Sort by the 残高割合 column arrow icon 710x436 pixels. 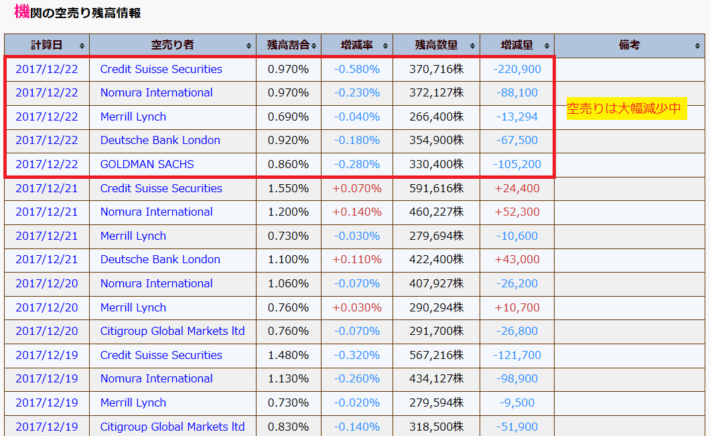314,46
